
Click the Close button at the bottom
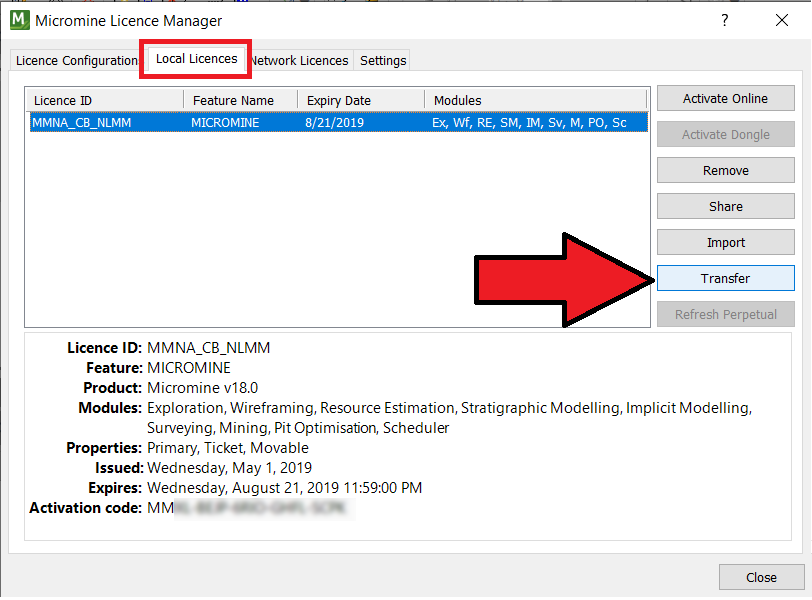point(761,577)
